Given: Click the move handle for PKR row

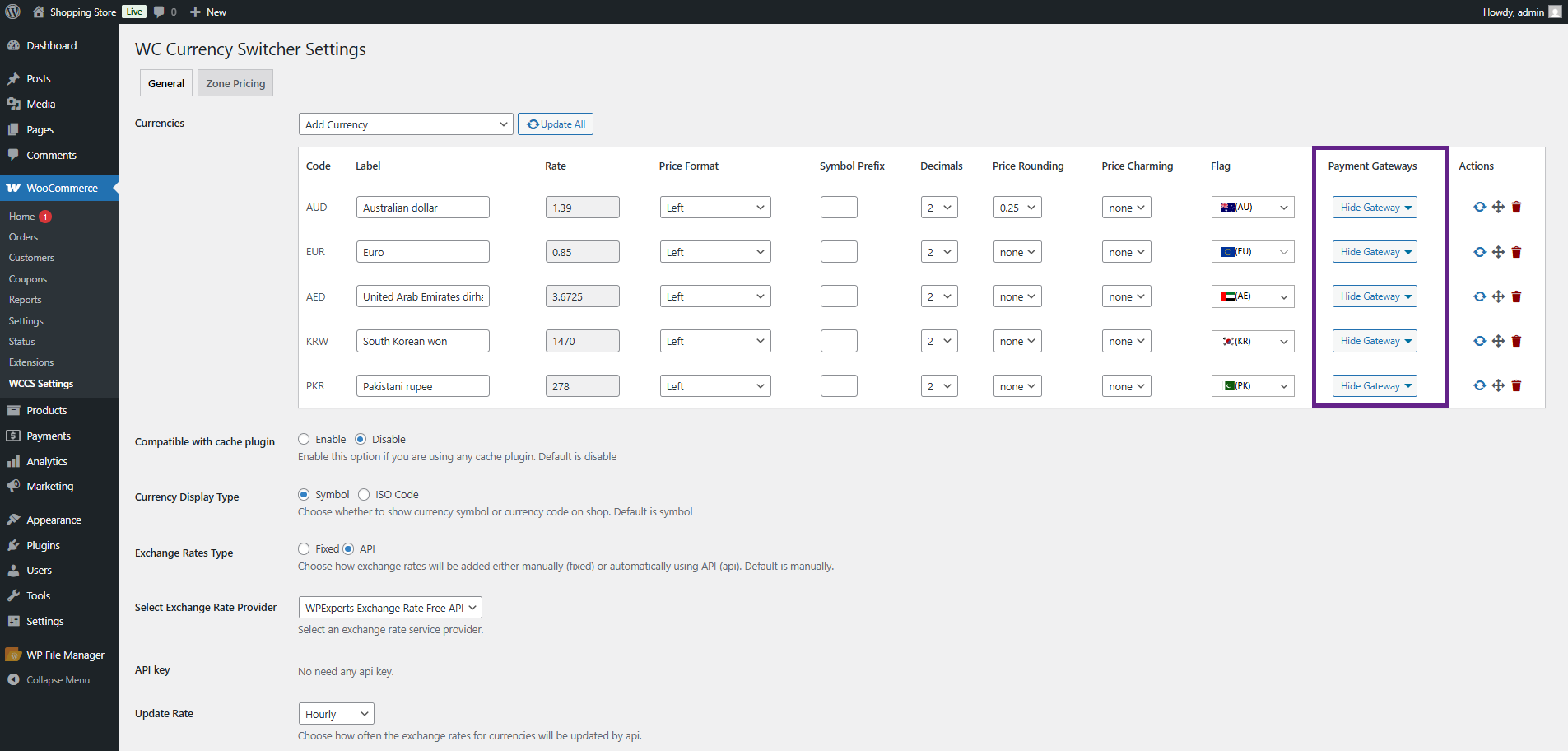Looking at the screenshot, I should coord(1498,385).
